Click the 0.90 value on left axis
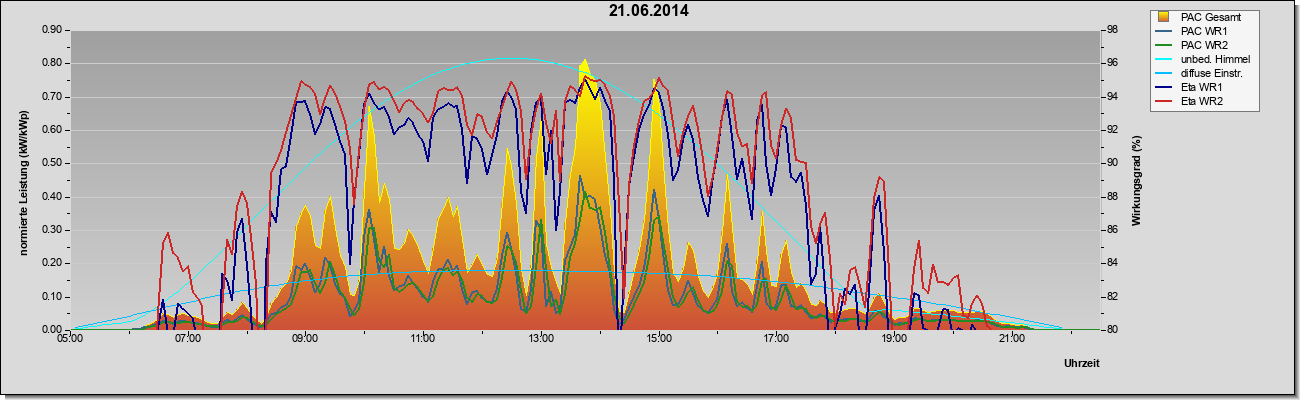 click(x=51, y=30)
